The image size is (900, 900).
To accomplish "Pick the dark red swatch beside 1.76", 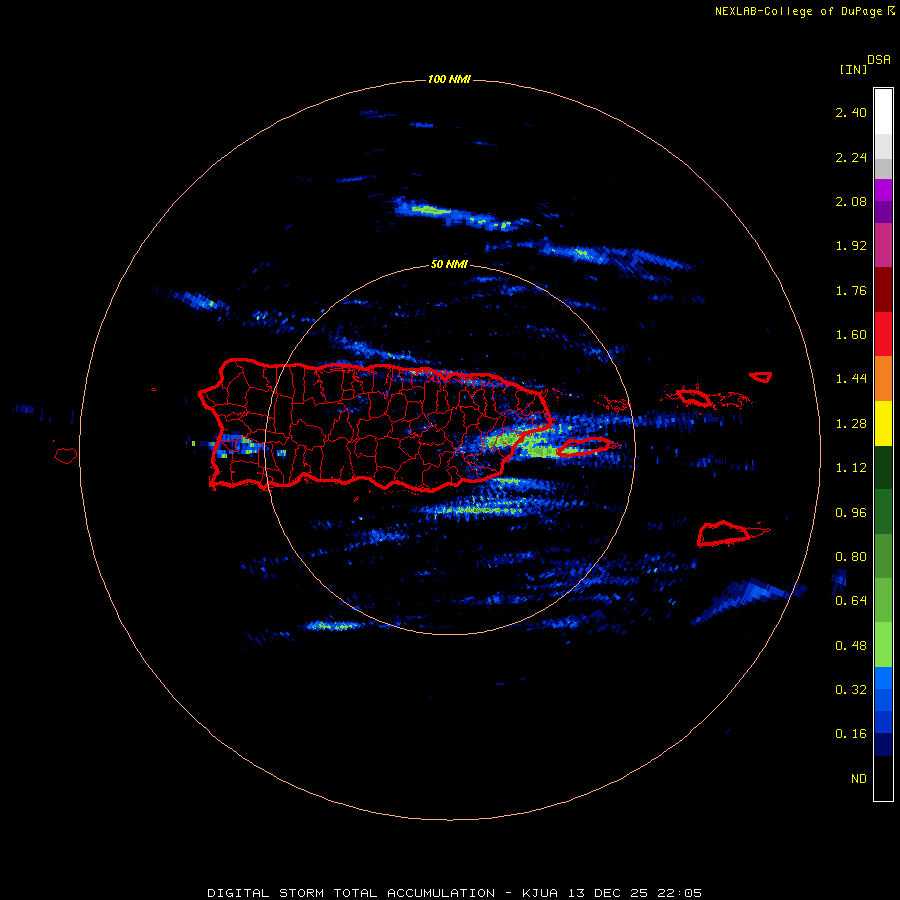I will pyautogui.click(x=883, y=290).
